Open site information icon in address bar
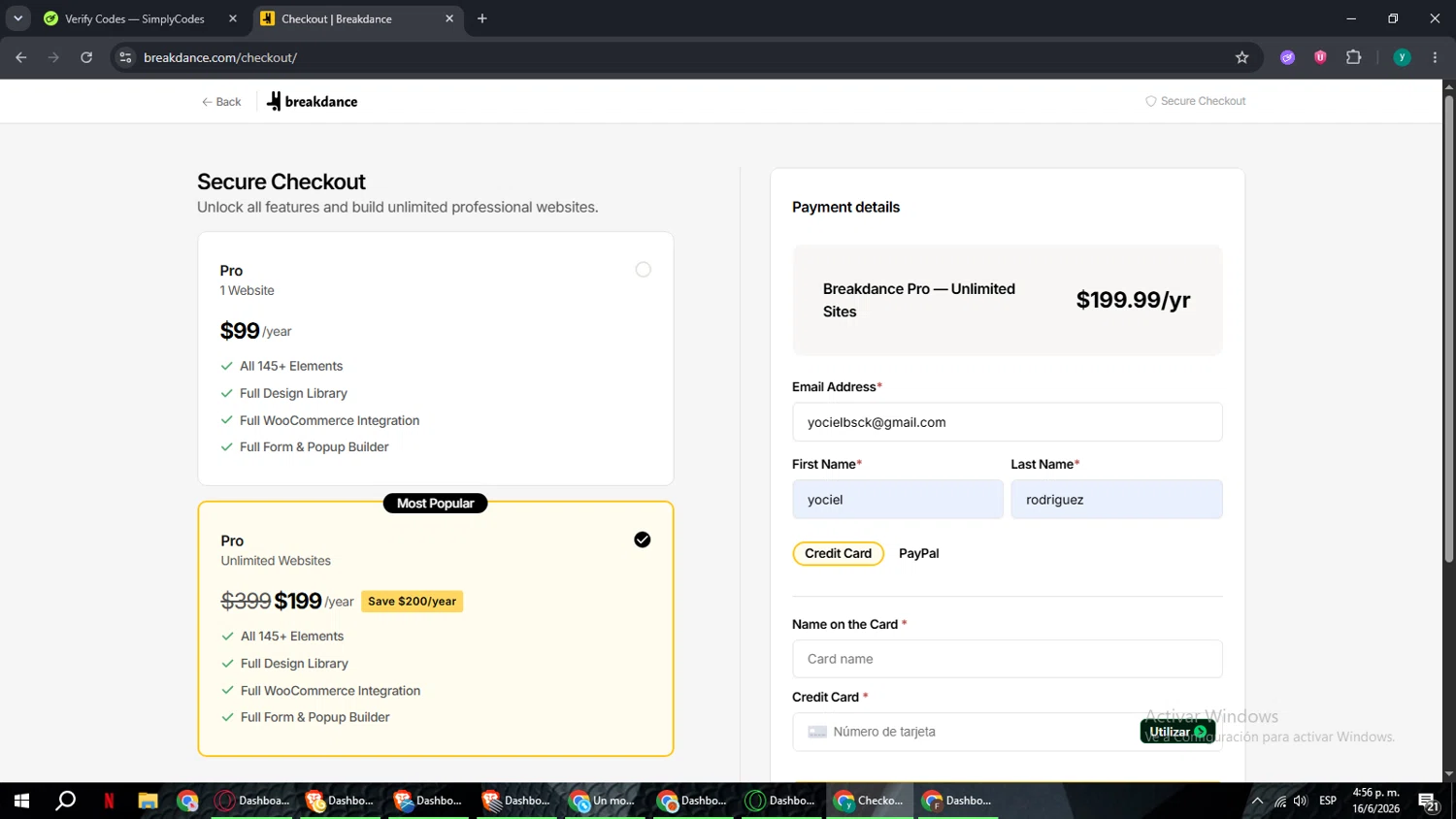 point(125,57)
